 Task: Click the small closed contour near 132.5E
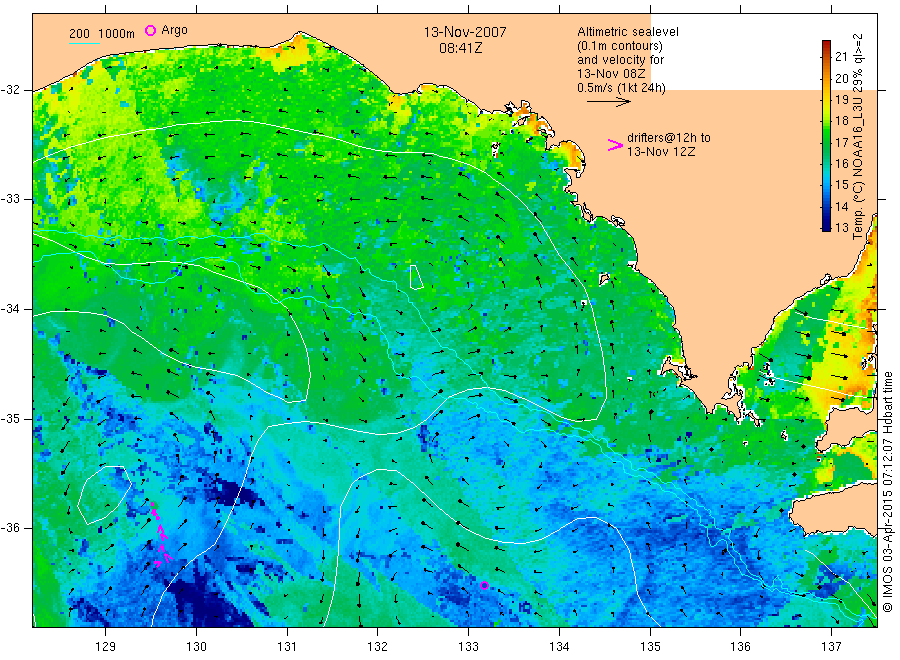(416, 277)
